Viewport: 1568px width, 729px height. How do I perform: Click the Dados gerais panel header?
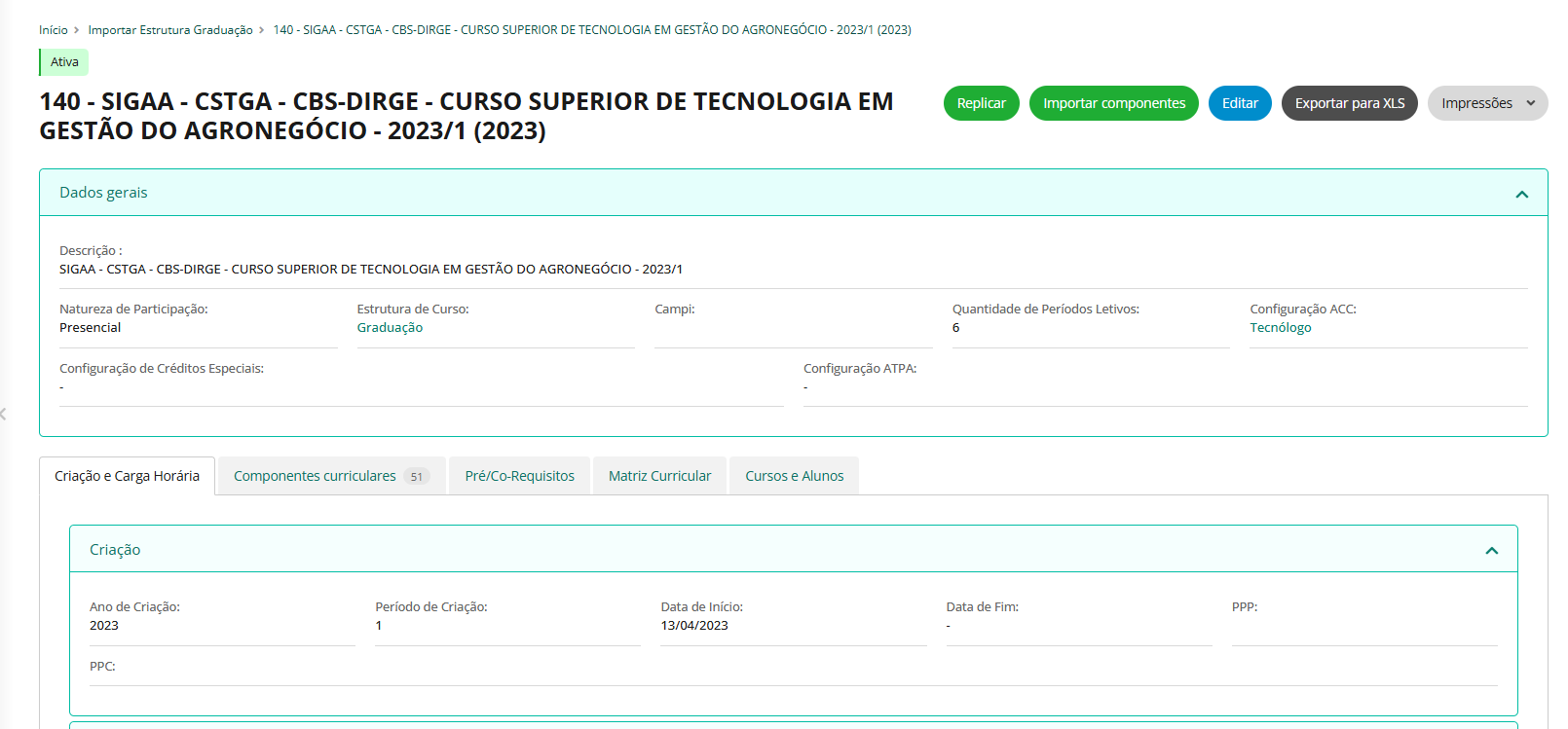[x=793, y=193]
